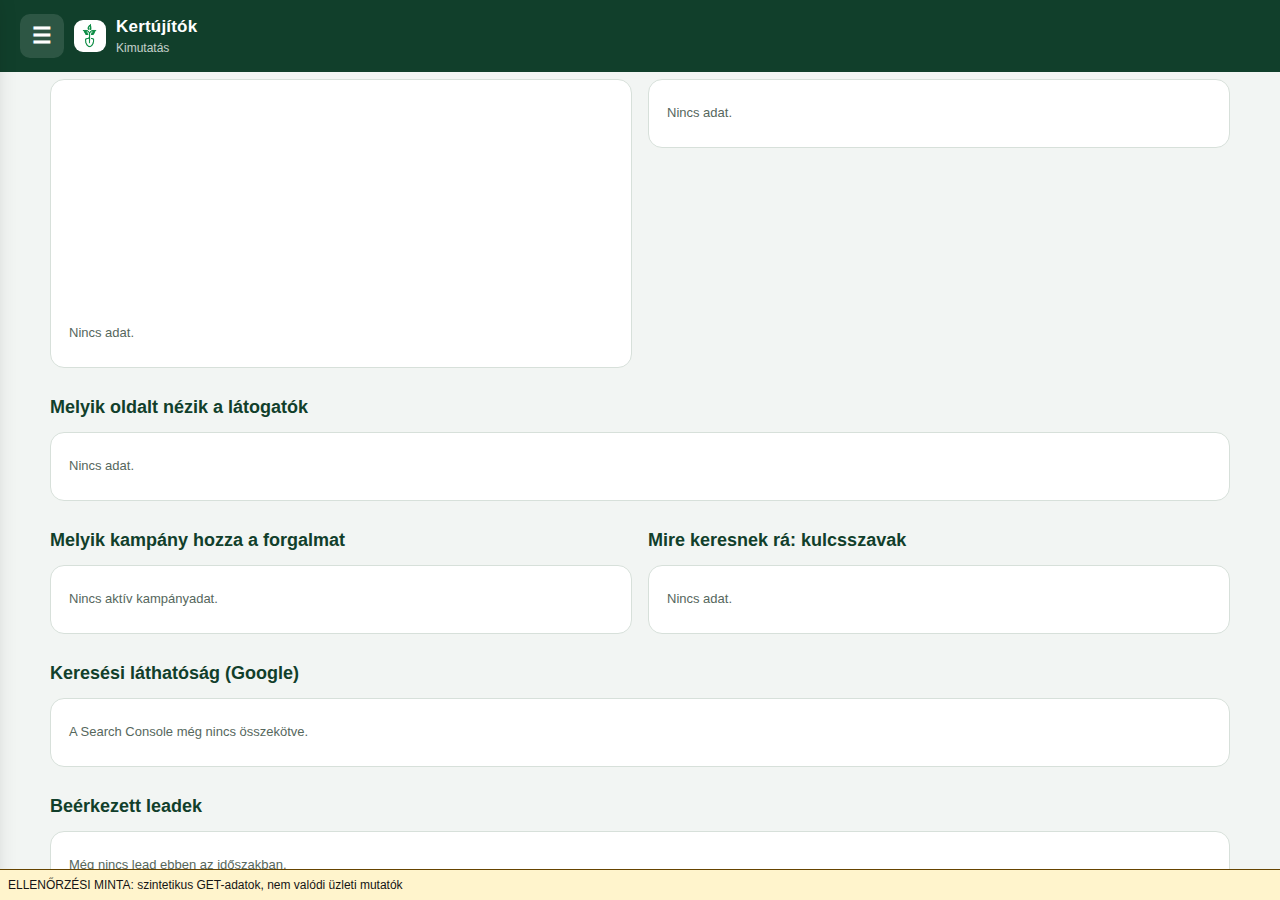Select 'Mire keresnek rá: kulcsszavak' heading
1280x900 pixels.
[x=777, y=540]
